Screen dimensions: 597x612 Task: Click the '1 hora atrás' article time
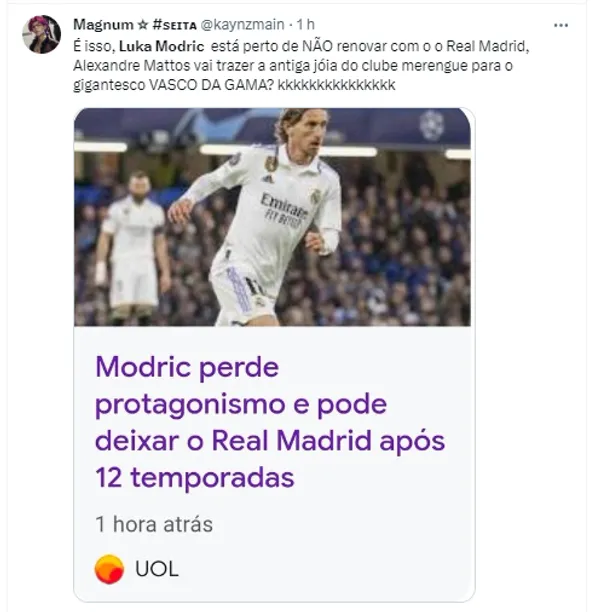click(x=154, y=524)
